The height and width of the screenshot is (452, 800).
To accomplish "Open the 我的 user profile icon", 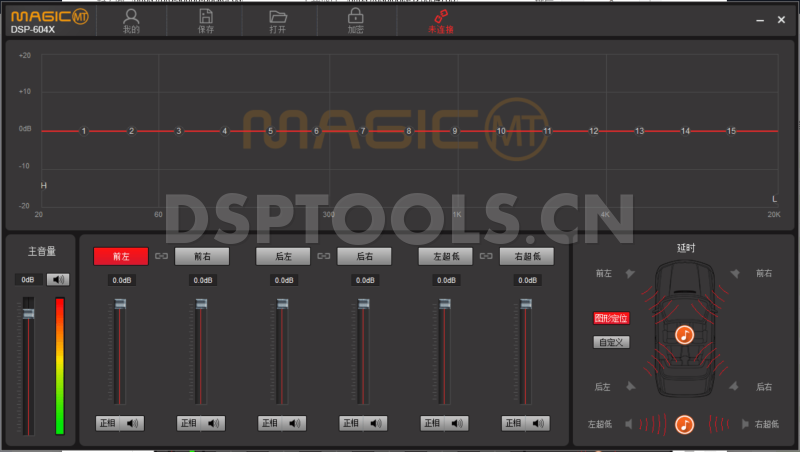I will click(x=130, y=16).
